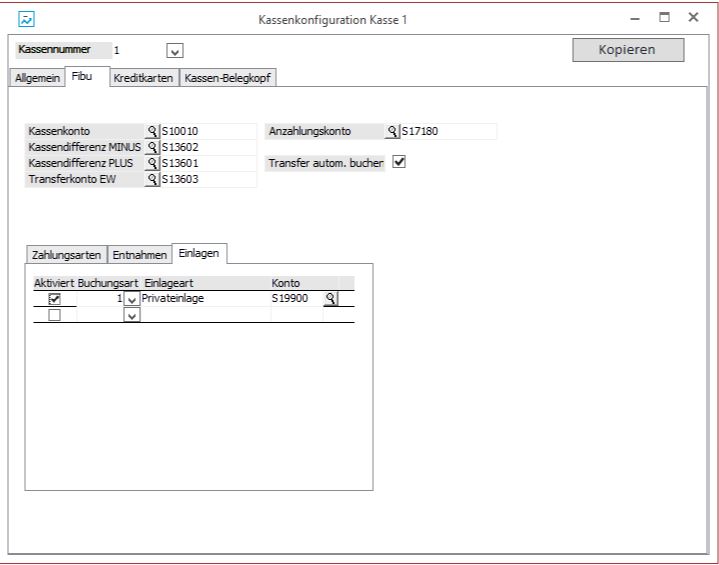Select the Kassen-Belegkopf tab
This screenshot has height=565, width=719.
[x=228, y=77]
